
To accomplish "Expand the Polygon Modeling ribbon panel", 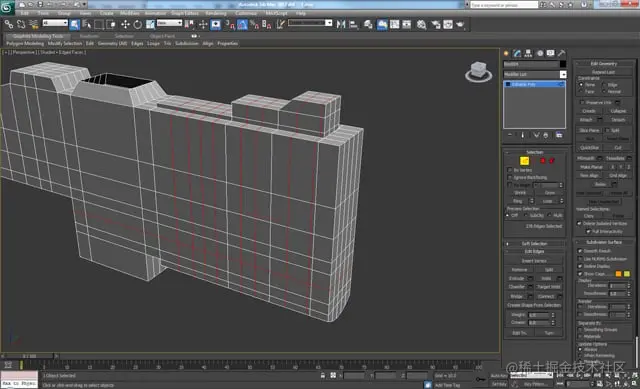I will click(x=24, y=43).
